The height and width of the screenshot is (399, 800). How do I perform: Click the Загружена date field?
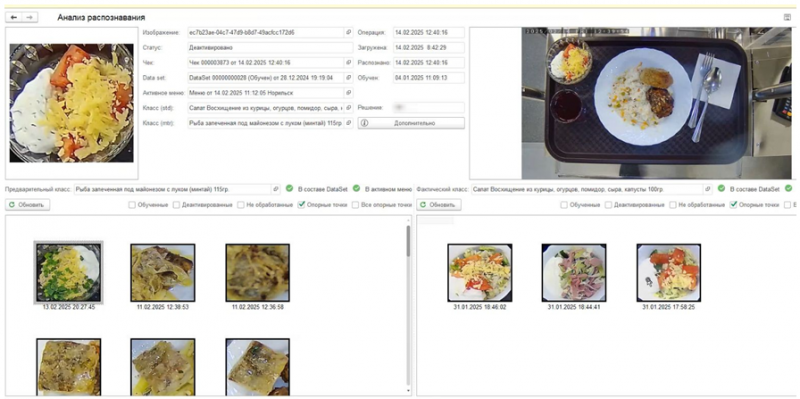tap(429, 47)
